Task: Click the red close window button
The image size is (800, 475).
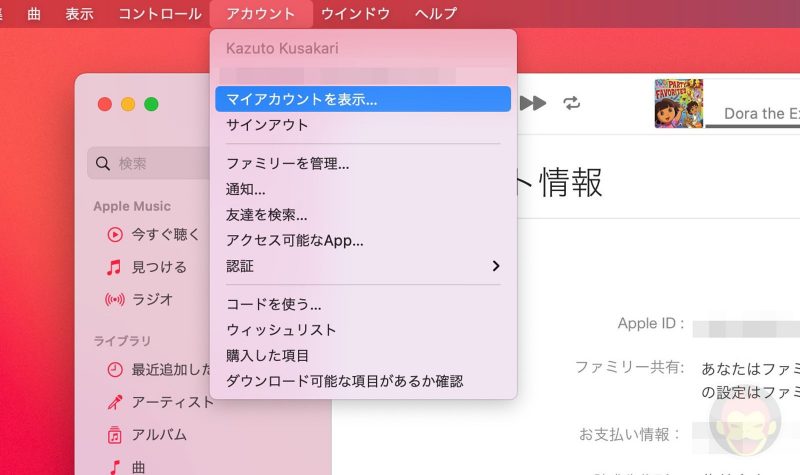Action: click(x=105, y=104)
